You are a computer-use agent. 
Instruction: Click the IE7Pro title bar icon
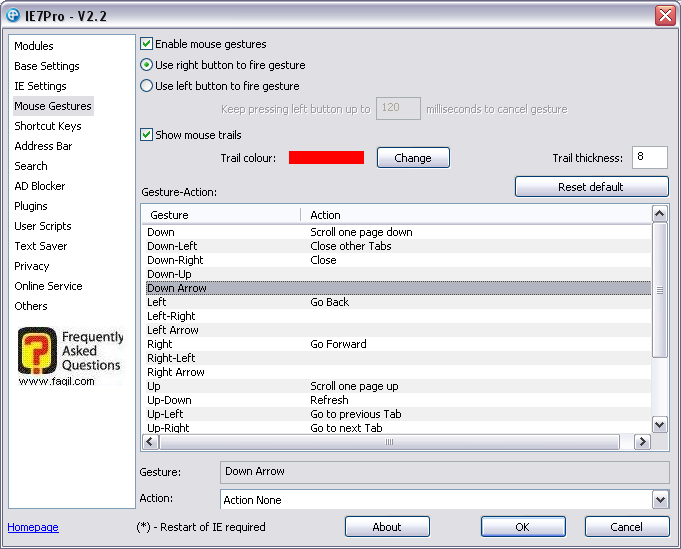13,15
